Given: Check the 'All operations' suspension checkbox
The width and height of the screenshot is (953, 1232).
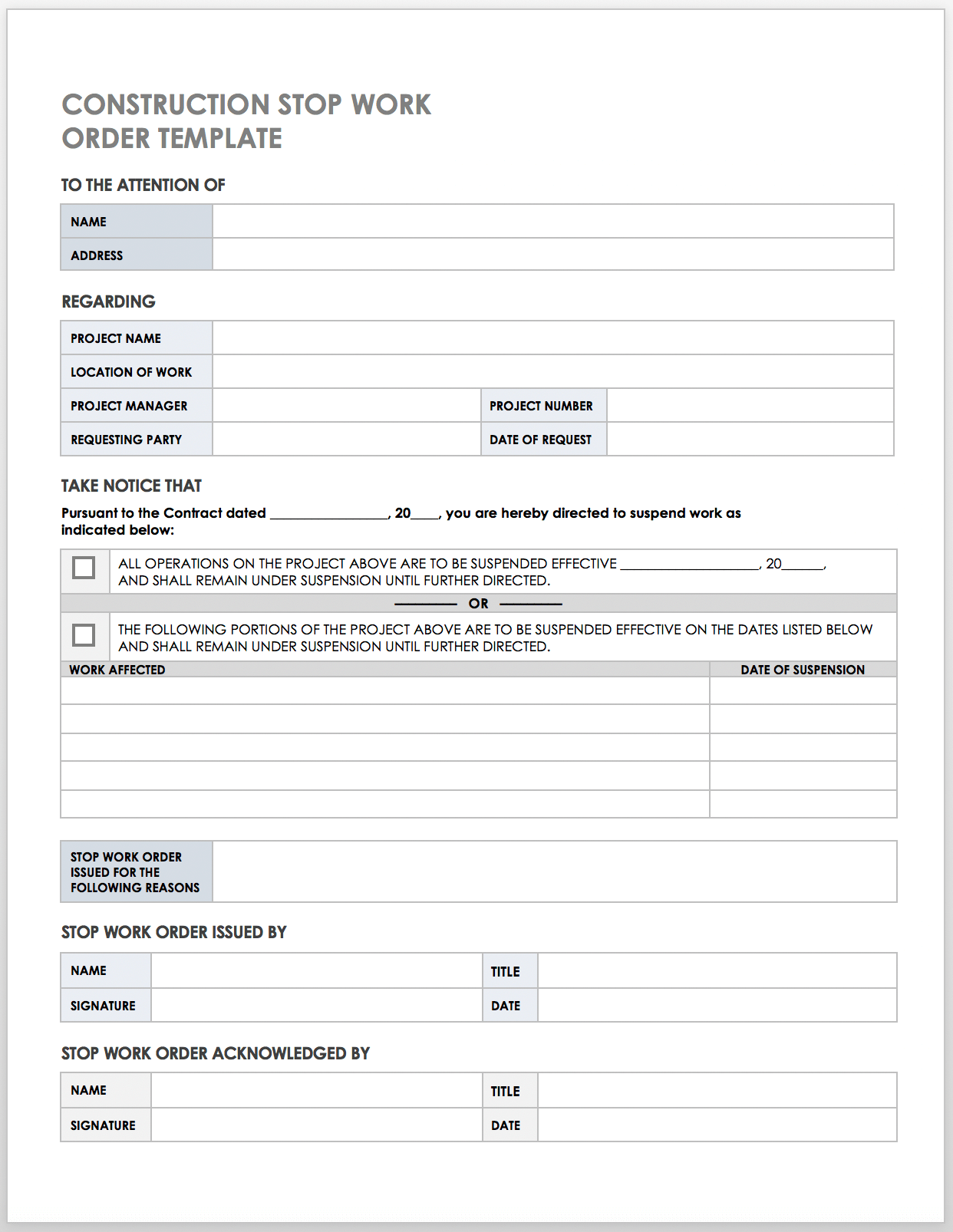Looking at the screenshot, I should (84, 568).
